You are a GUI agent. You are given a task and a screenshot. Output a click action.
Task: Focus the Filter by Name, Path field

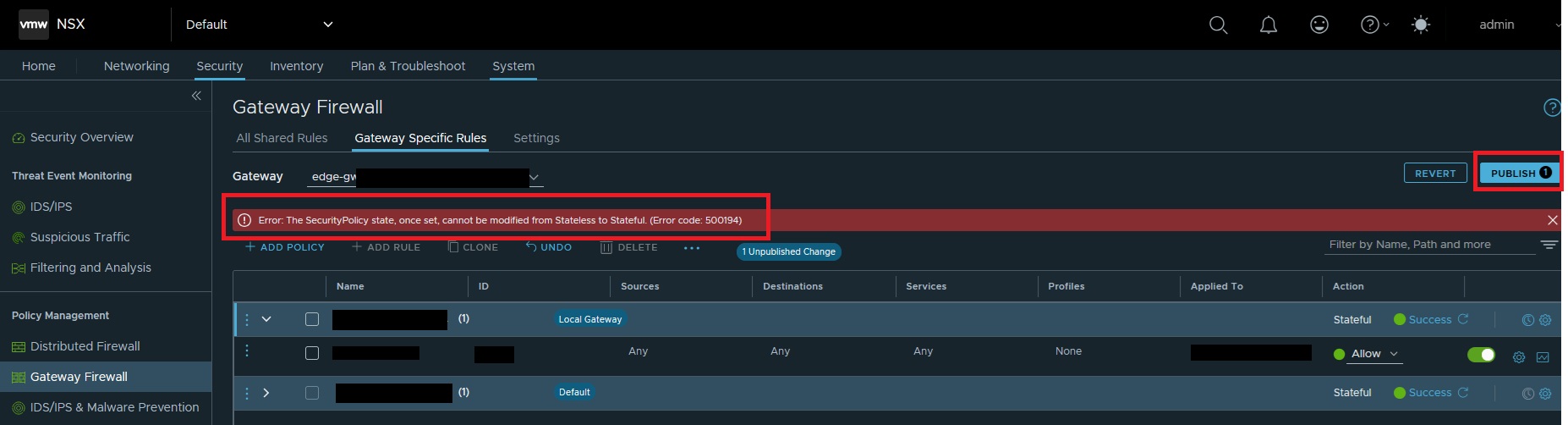click(1429, 245)
